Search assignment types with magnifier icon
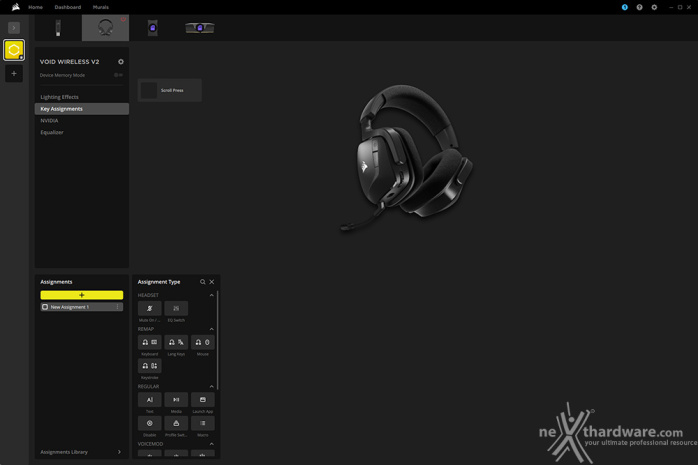Screen dimensions: 698x465 203,282
